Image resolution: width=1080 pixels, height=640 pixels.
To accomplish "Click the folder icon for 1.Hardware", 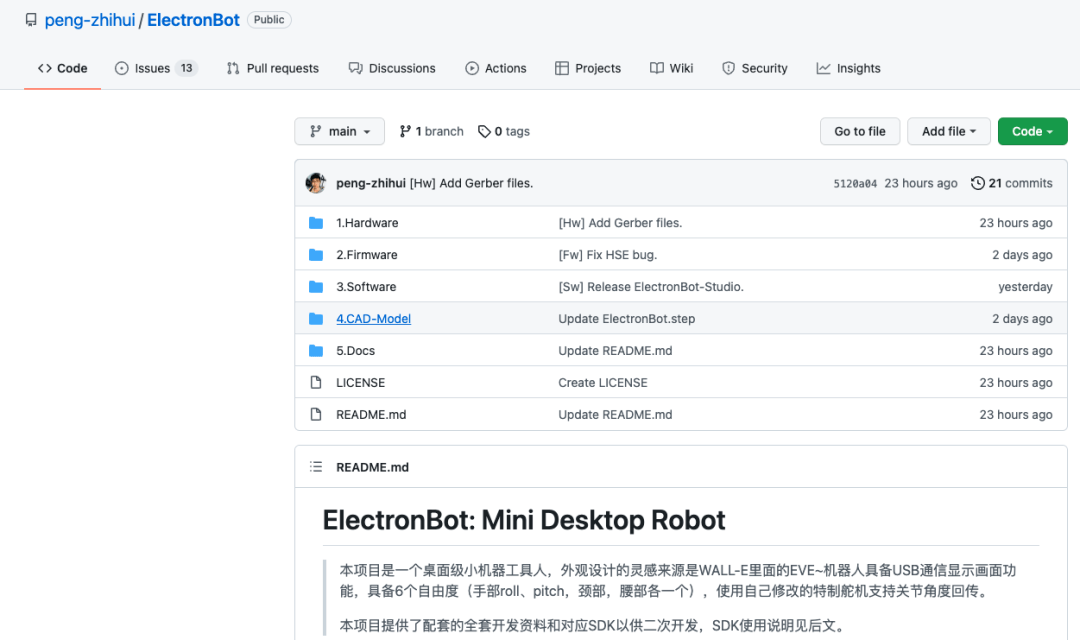I will pyautogui.click(x=316, y=223).
